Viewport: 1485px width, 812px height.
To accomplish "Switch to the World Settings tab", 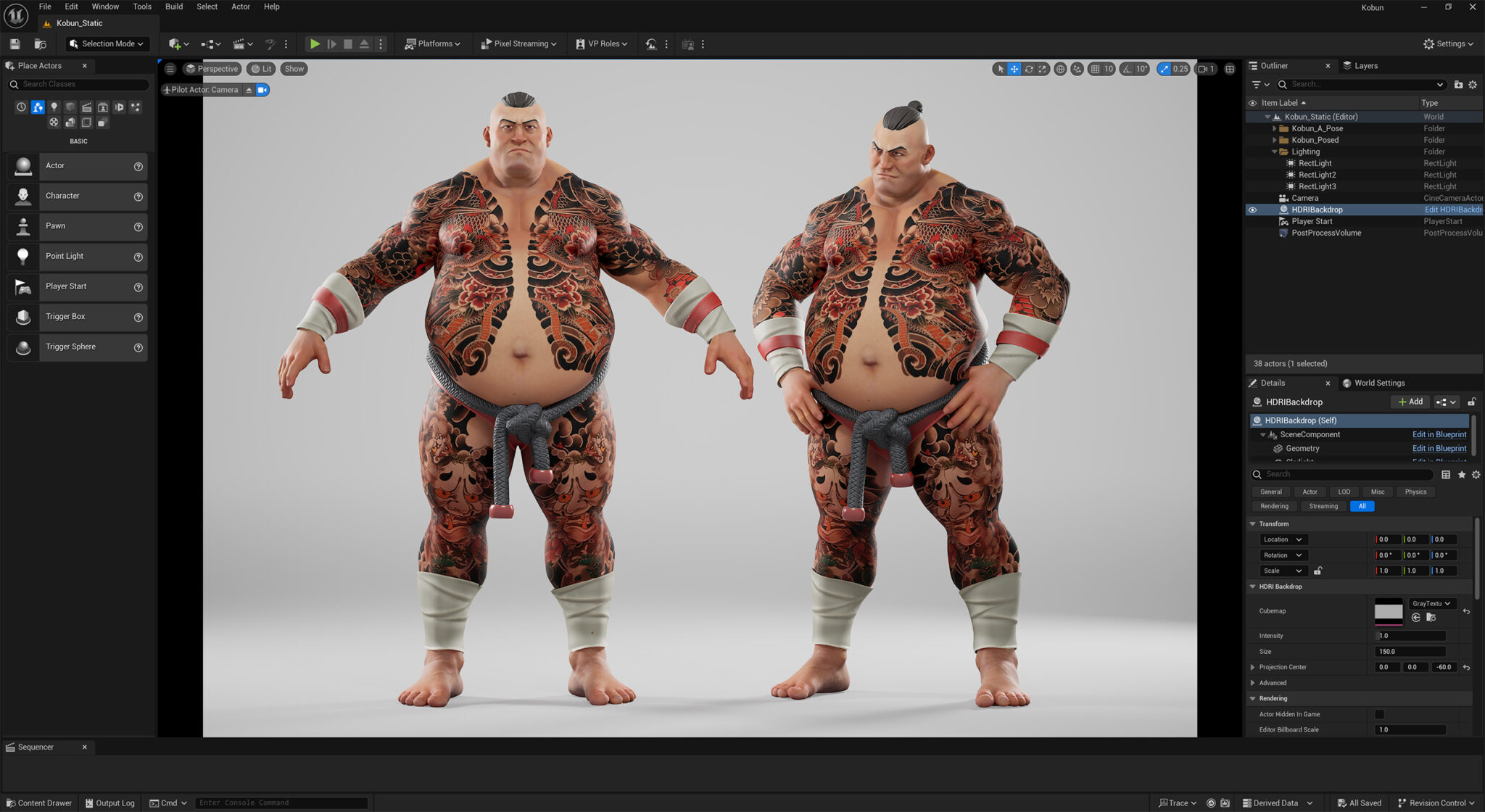I will (1374, 383).
